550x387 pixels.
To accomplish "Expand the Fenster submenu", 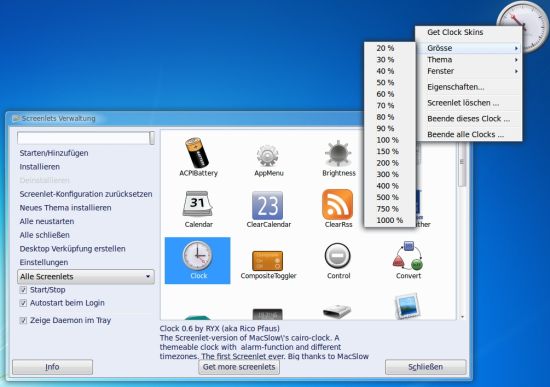I will [469, 71].
